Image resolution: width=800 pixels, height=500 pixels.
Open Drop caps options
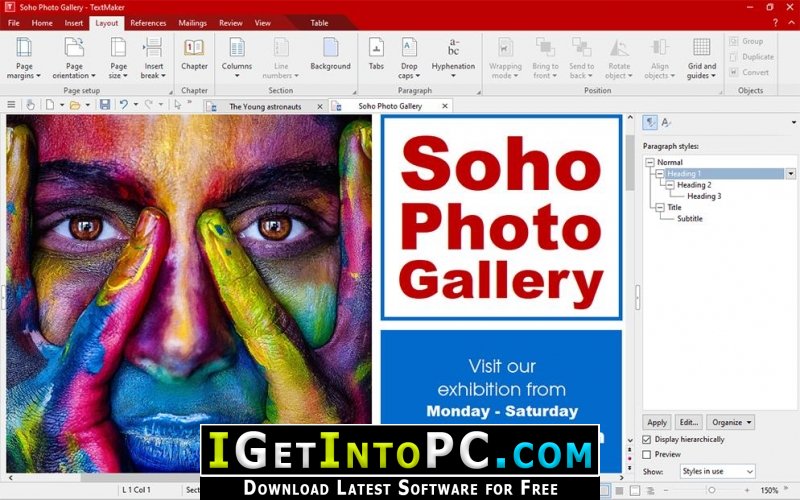(409, 59)
